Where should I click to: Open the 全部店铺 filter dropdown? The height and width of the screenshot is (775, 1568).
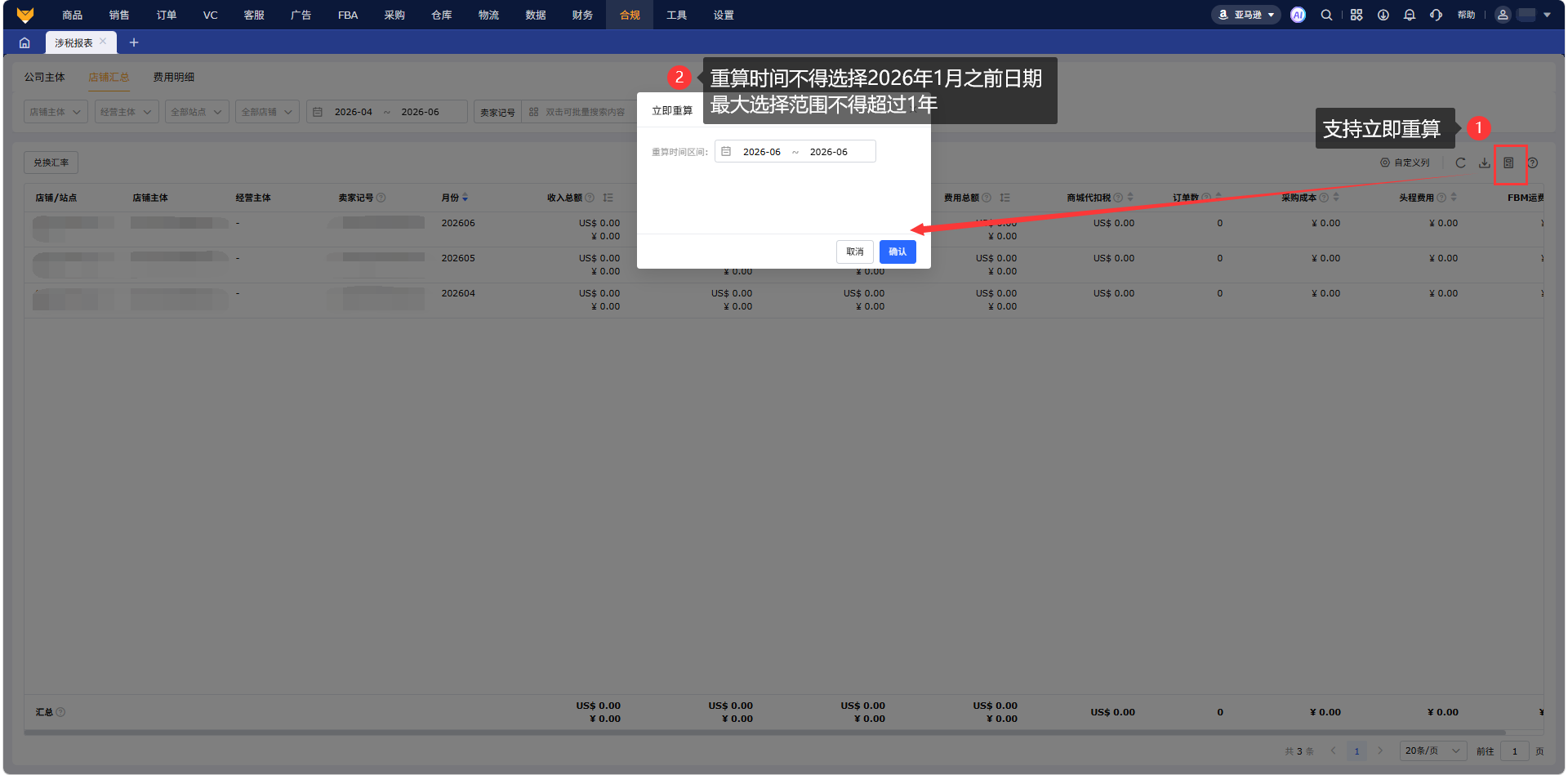pos(268,112)
